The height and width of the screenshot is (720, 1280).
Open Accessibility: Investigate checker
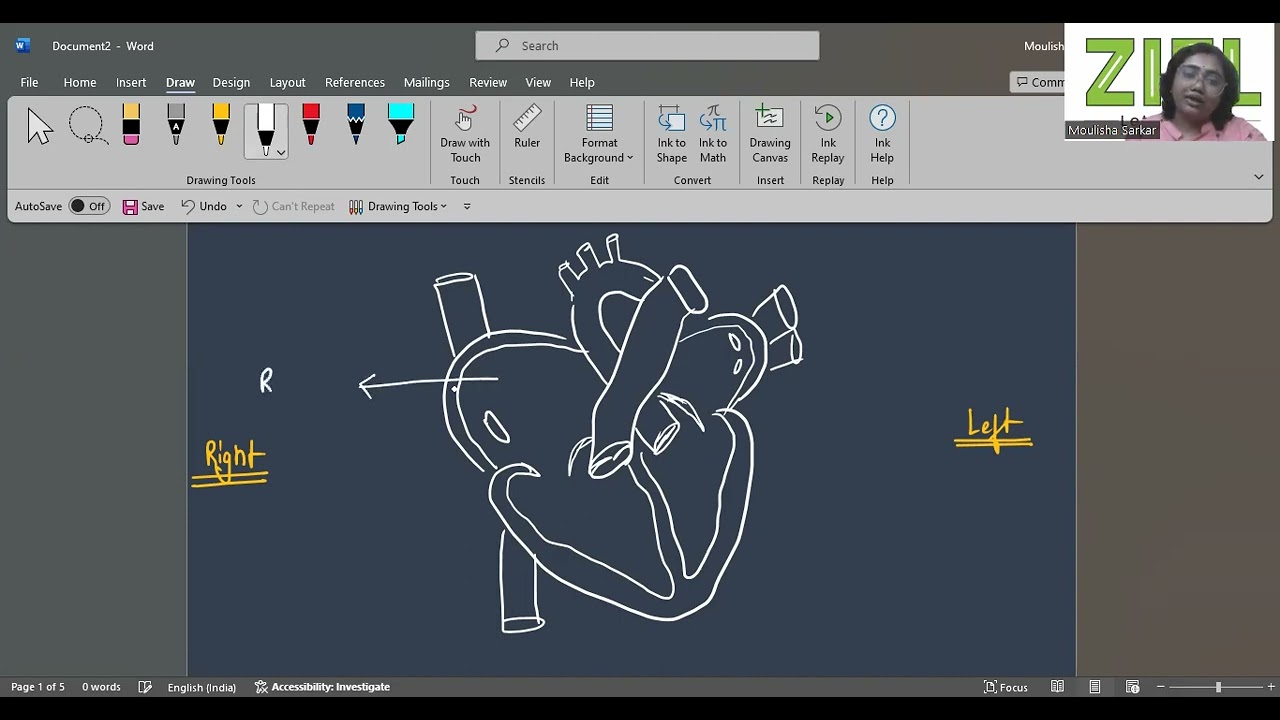coord(322,687)
